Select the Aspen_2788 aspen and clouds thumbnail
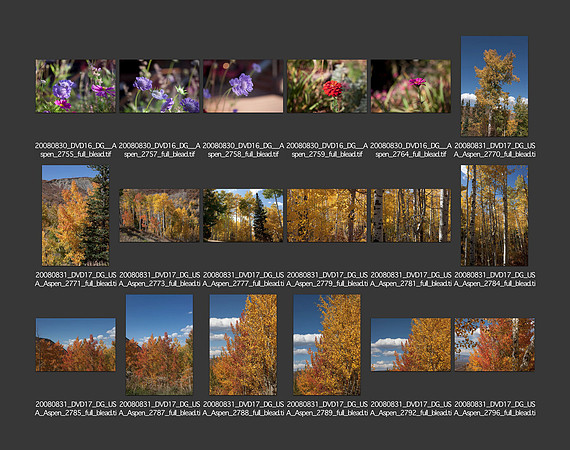 pos(243,345)
